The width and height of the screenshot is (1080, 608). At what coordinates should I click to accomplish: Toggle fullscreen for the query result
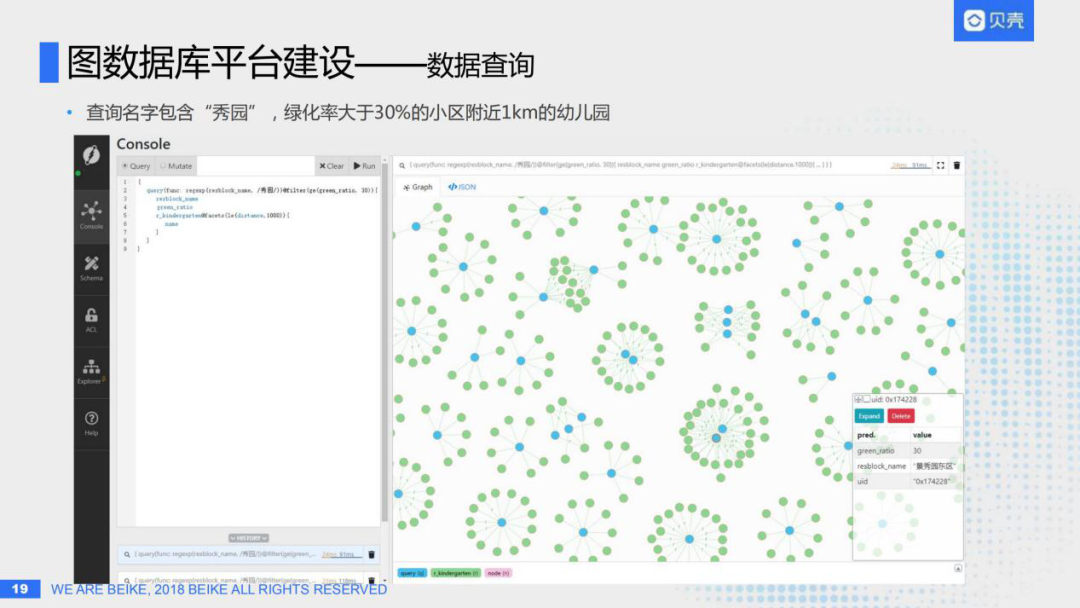coord(940,165)
